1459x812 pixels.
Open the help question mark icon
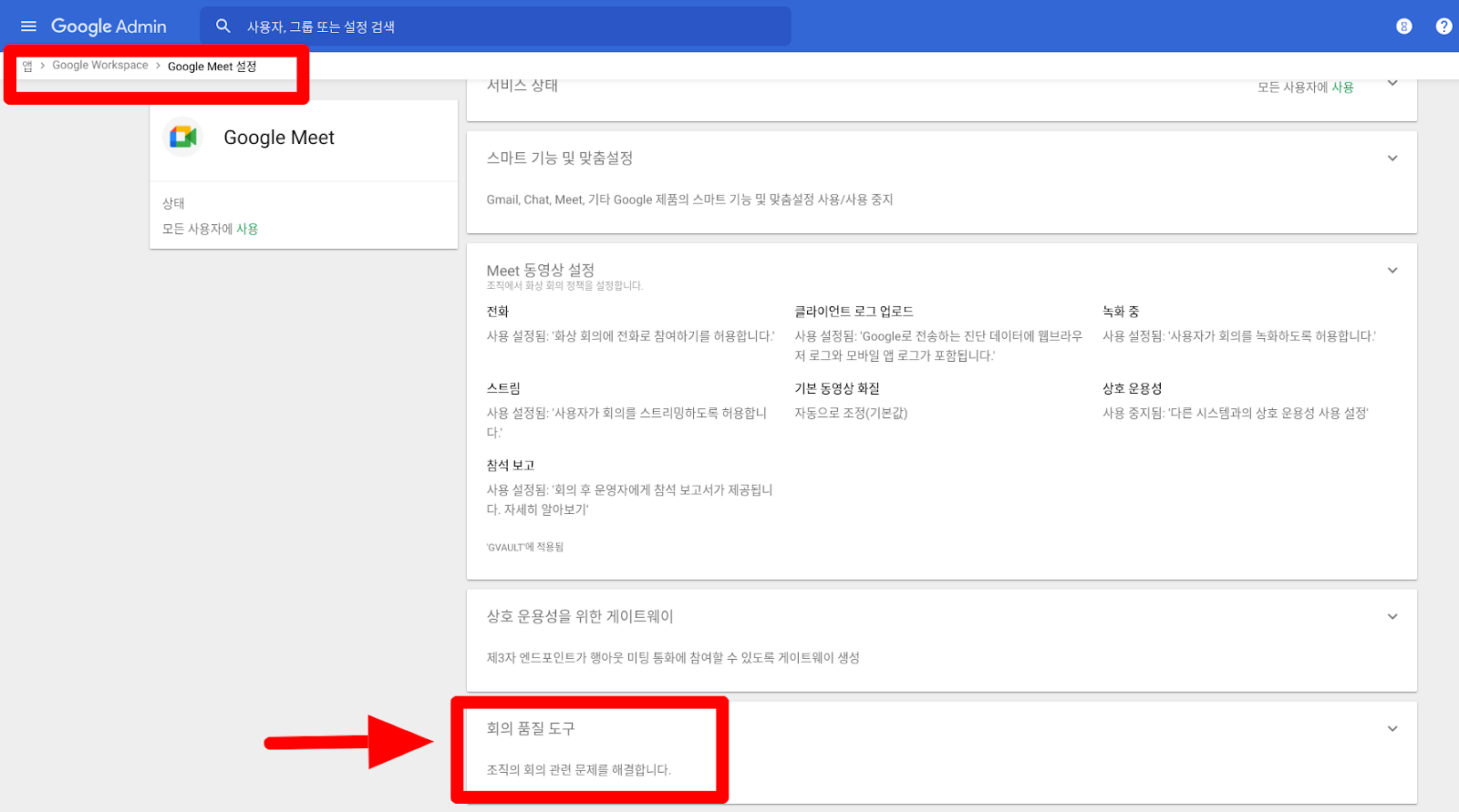click(x=1443, y=26)
